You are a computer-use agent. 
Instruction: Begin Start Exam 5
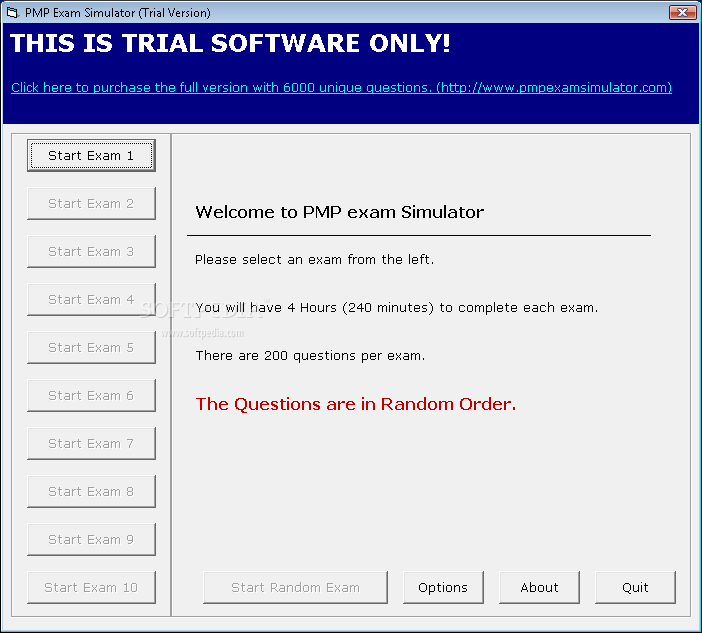(91, 347)
